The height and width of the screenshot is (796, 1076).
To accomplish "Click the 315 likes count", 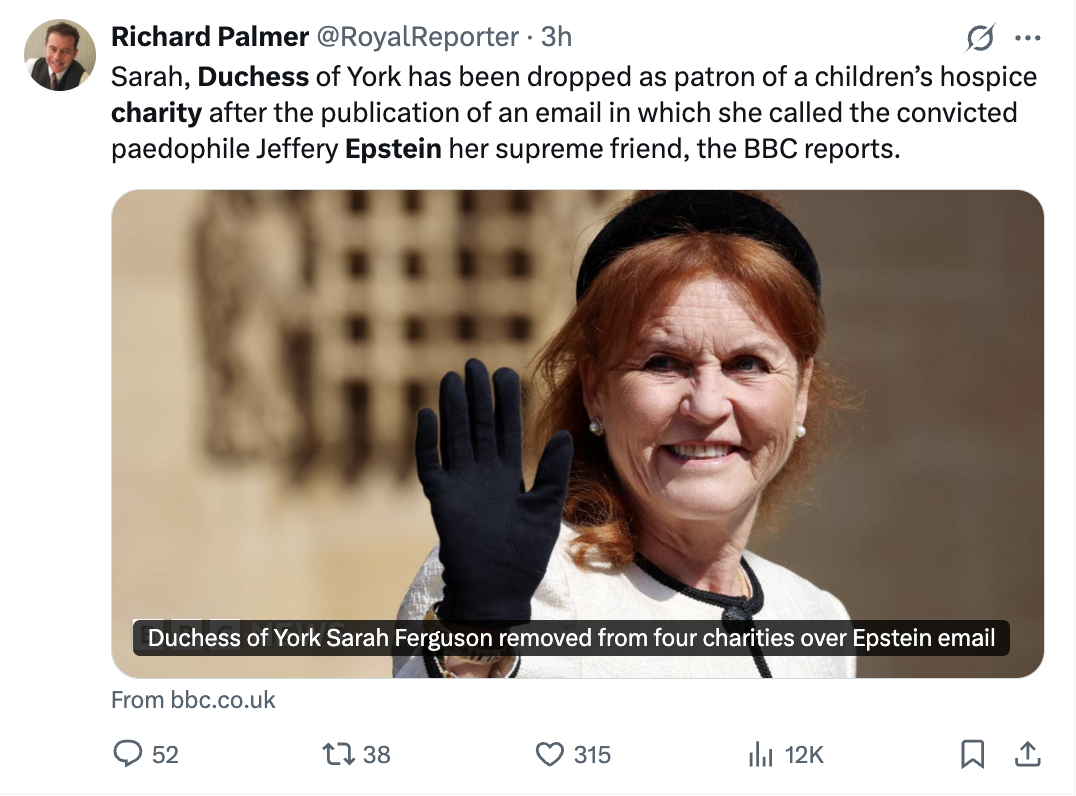I will click(592, 754).
